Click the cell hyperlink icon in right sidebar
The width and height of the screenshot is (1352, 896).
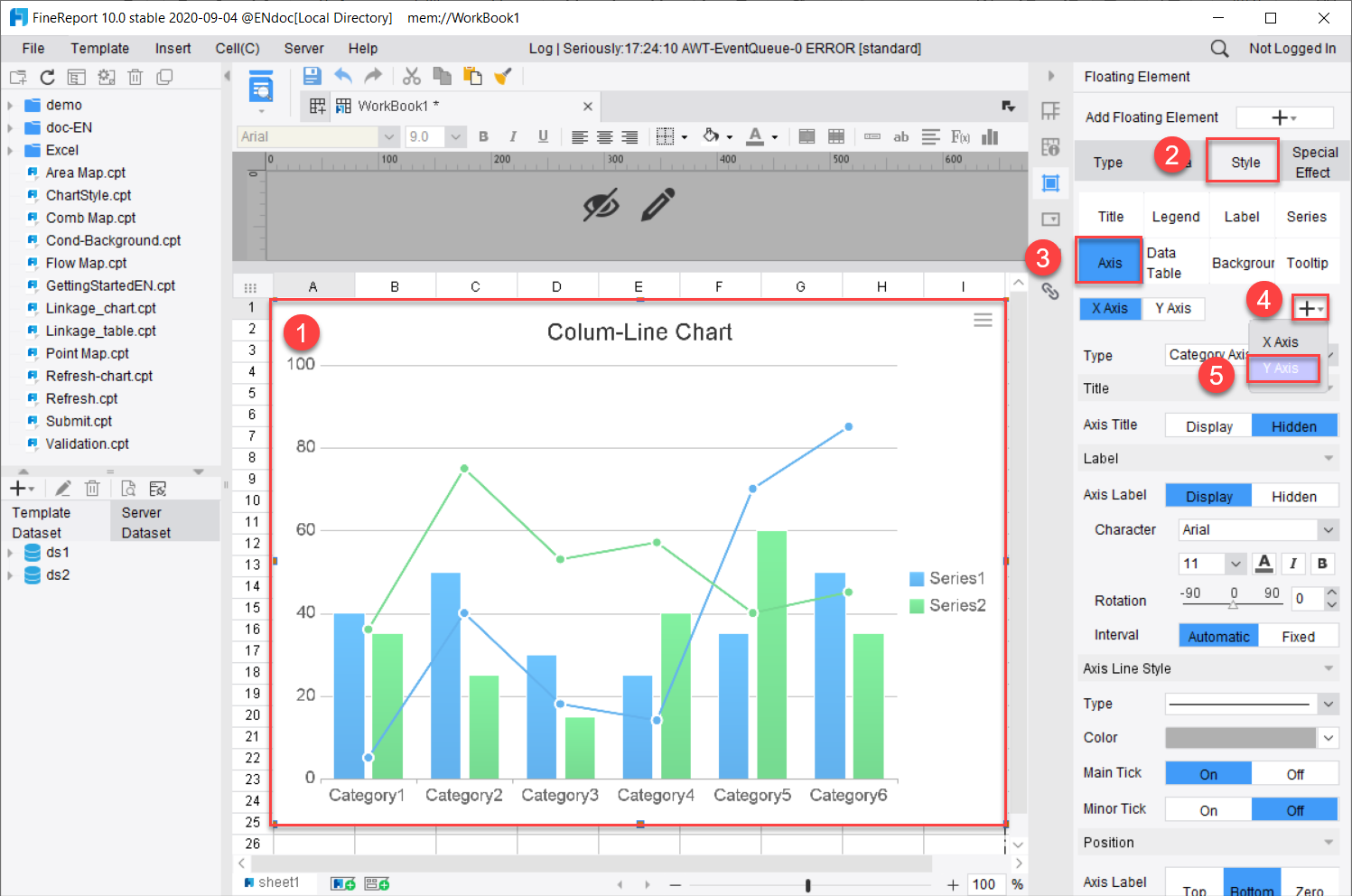click(1050, 292)
